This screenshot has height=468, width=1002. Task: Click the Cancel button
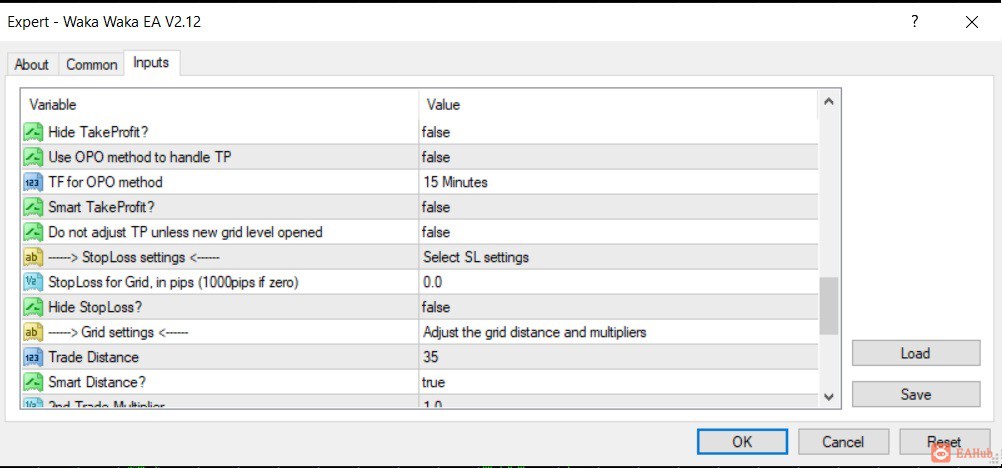pyautogui.click(x=843, y=442)
